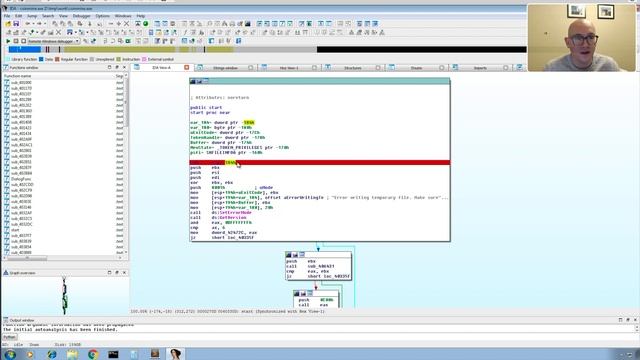Click the Save database toolbar icon
This screenshot has width=640, height=360.
16,24
